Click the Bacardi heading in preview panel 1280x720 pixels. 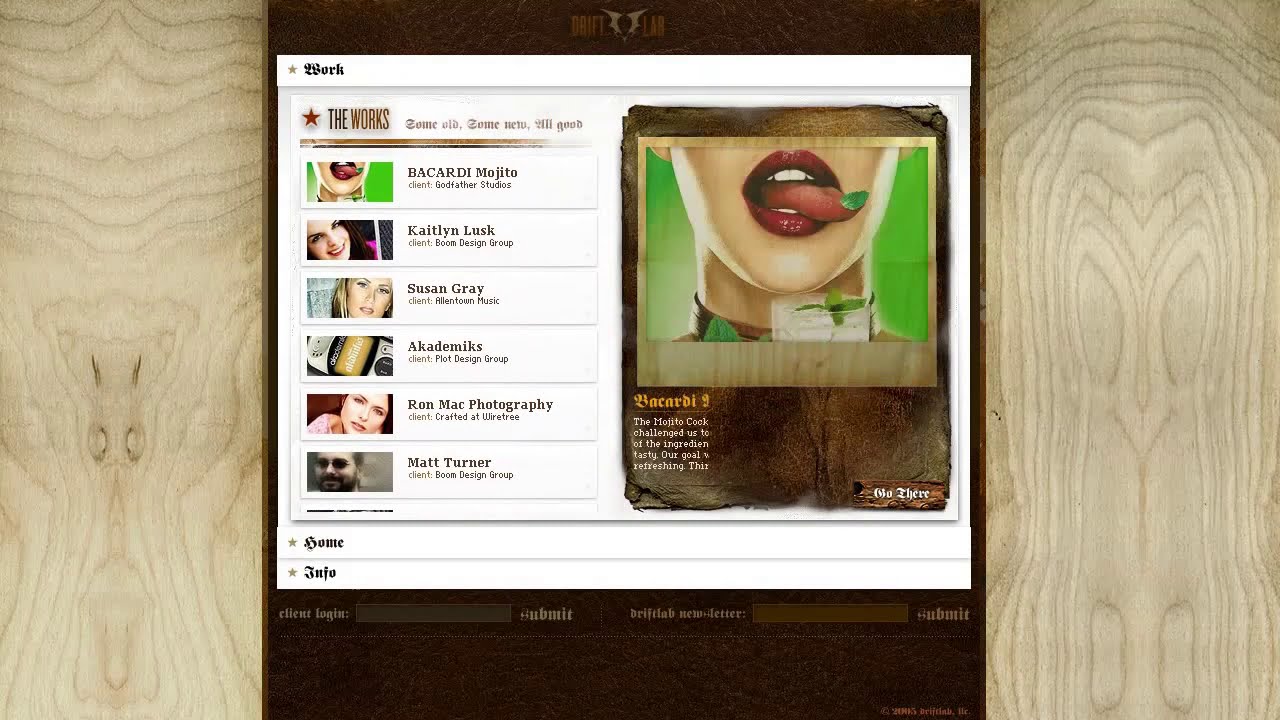671,401
